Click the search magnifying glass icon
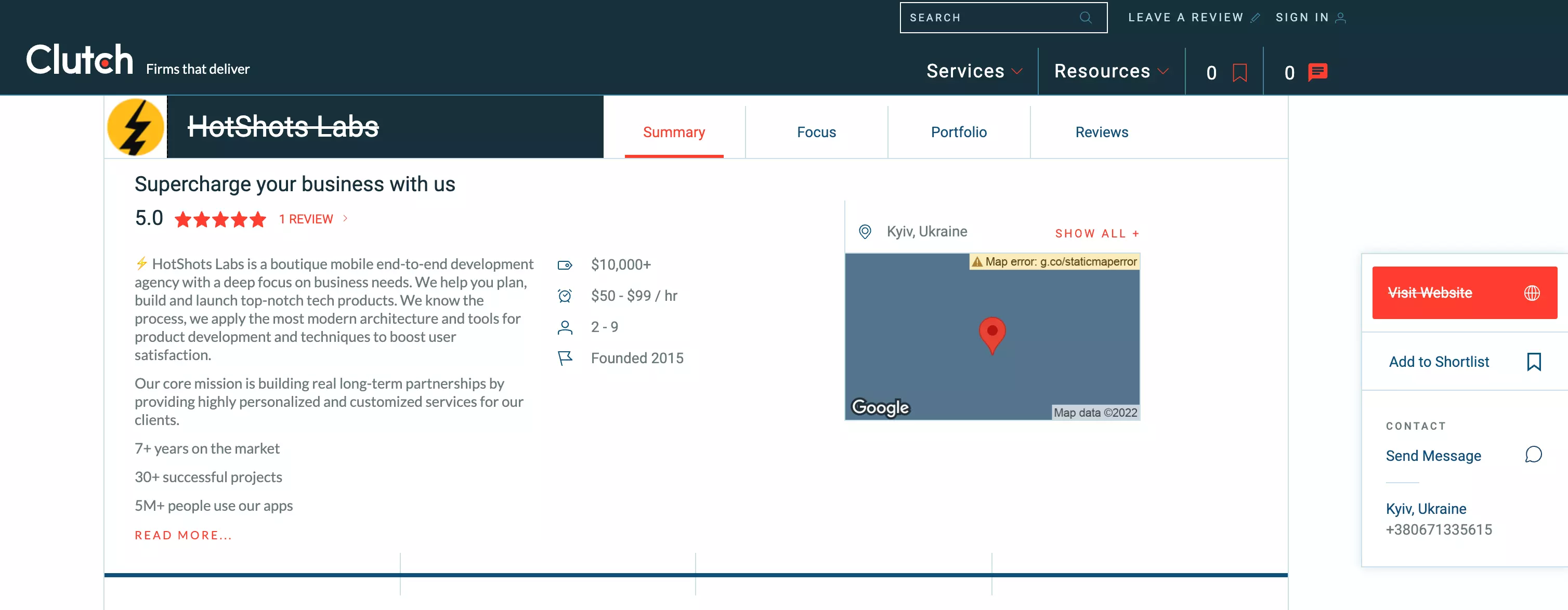Screen dimensions: 1568x610 coord(1086,18)
